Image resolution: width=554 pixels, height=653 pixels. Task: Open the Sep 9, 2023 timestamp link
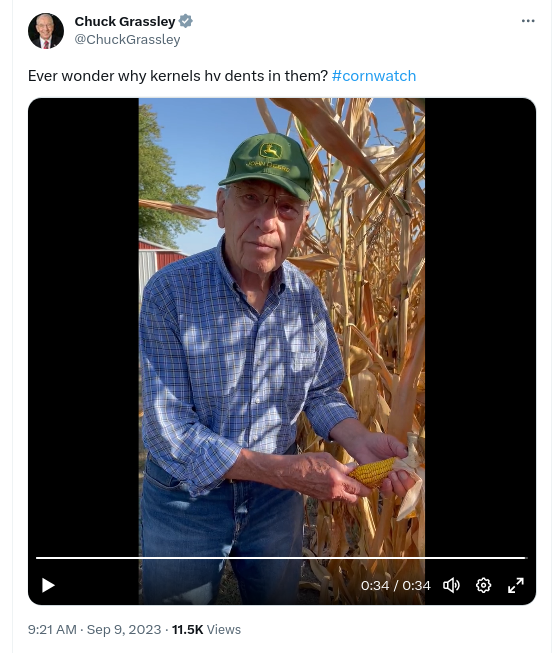point(124,629)
